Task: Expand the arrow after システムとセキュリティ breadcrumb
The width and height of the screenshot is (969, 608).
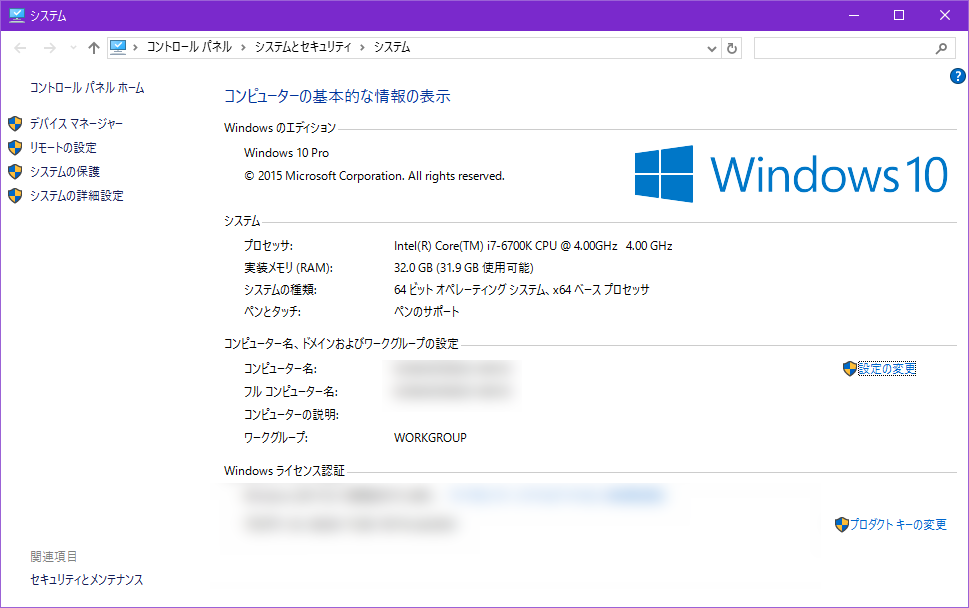Action: tap(362, 48)
